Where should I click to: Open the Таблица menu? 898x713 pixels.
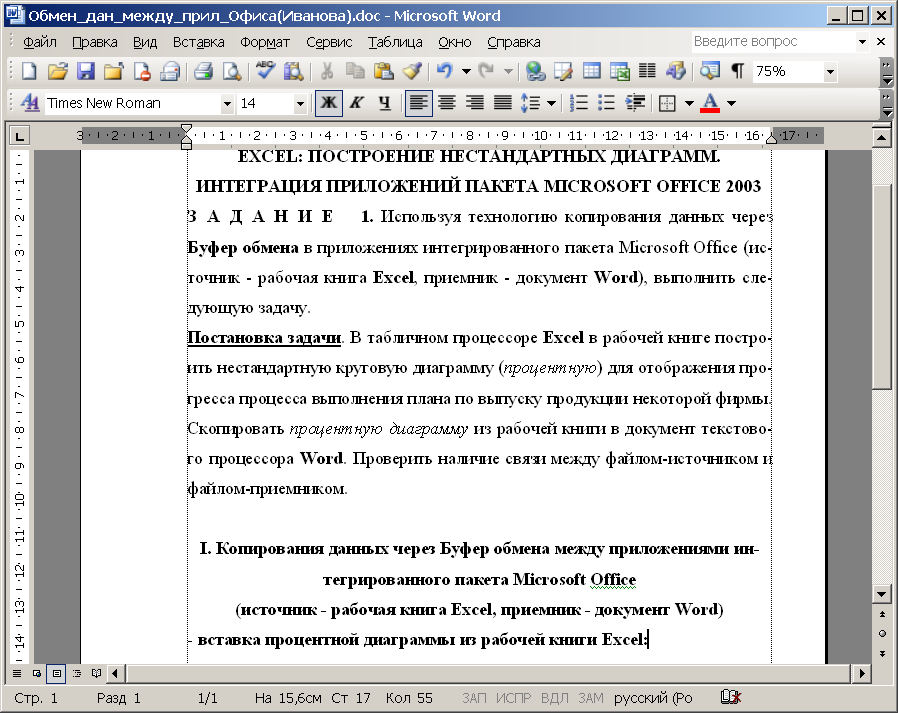[395, 42]
